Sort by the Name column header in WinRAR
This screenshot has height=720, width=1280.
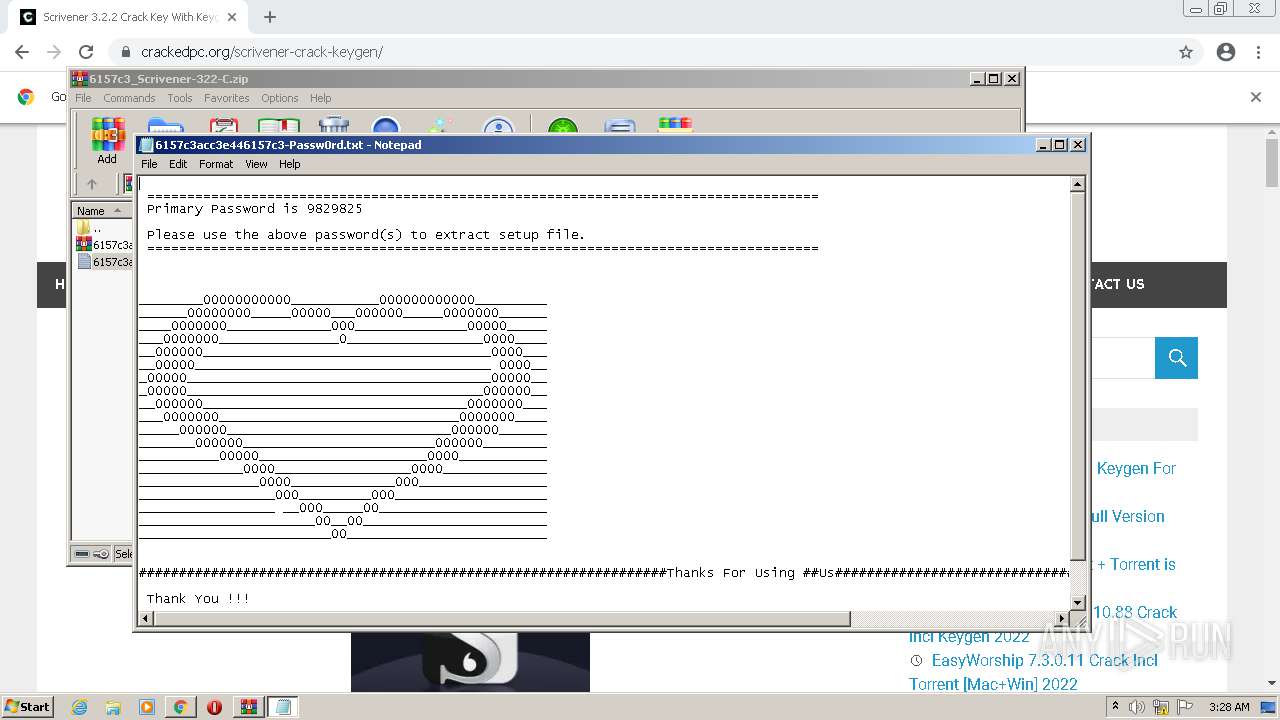[102, 211]
